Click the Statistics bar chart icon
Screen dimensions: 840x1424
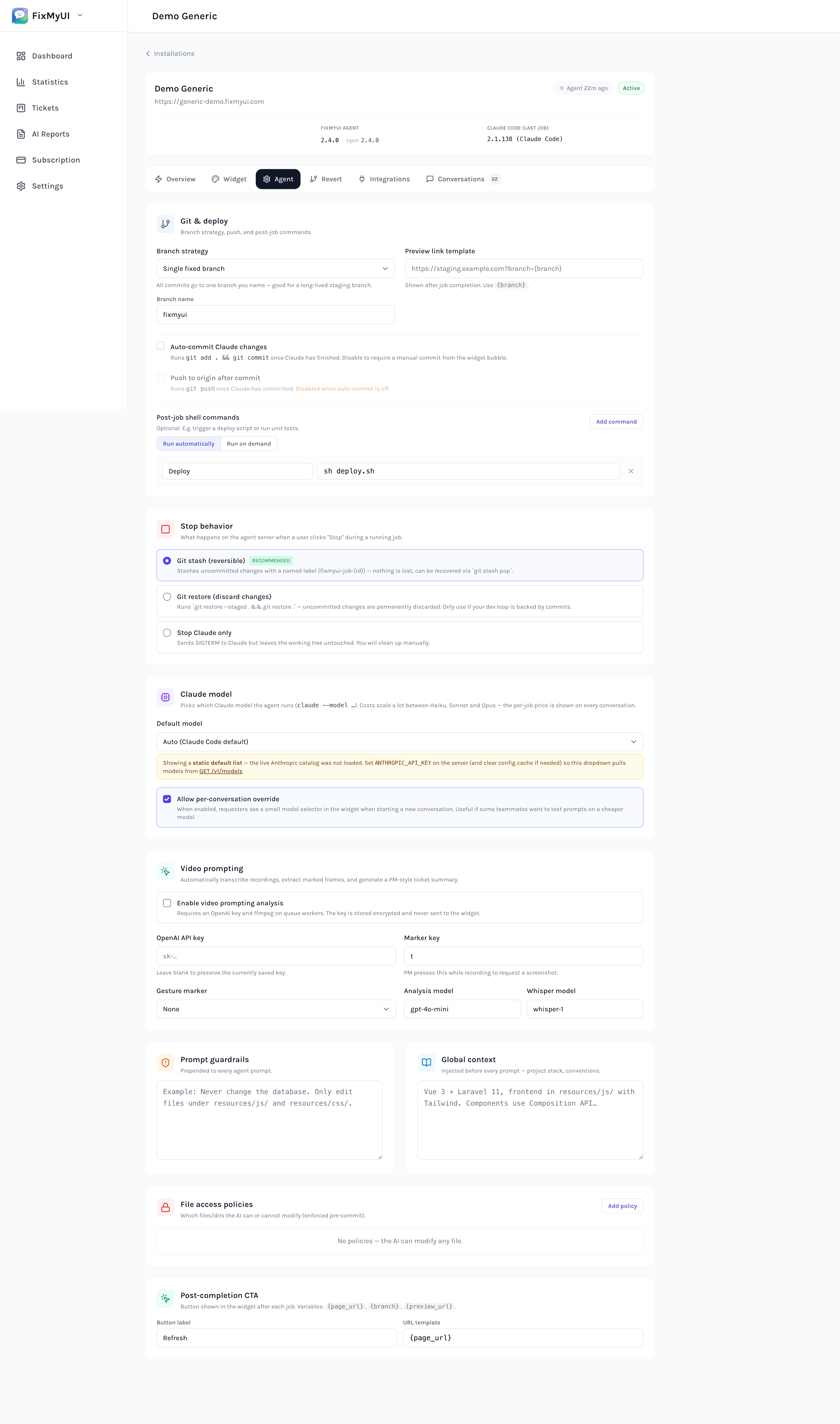pos(21,82)
